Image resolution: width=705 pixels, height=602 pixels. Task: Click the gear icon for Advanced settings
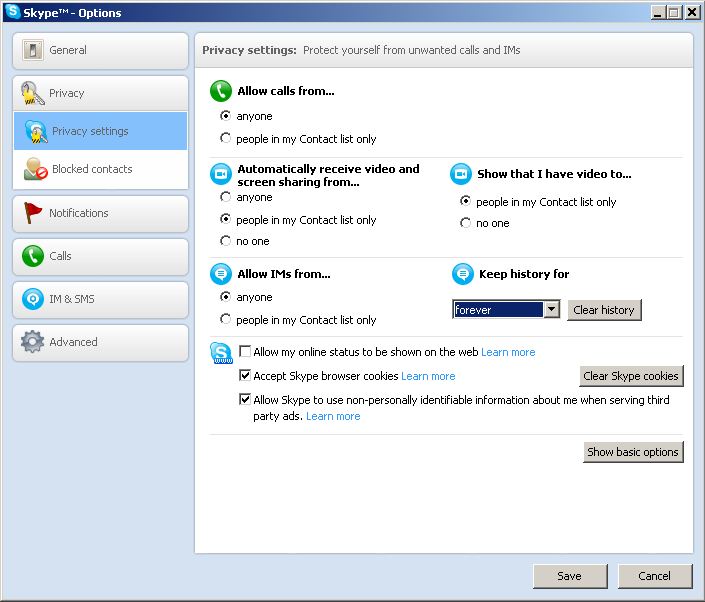[x=33, y=342]
